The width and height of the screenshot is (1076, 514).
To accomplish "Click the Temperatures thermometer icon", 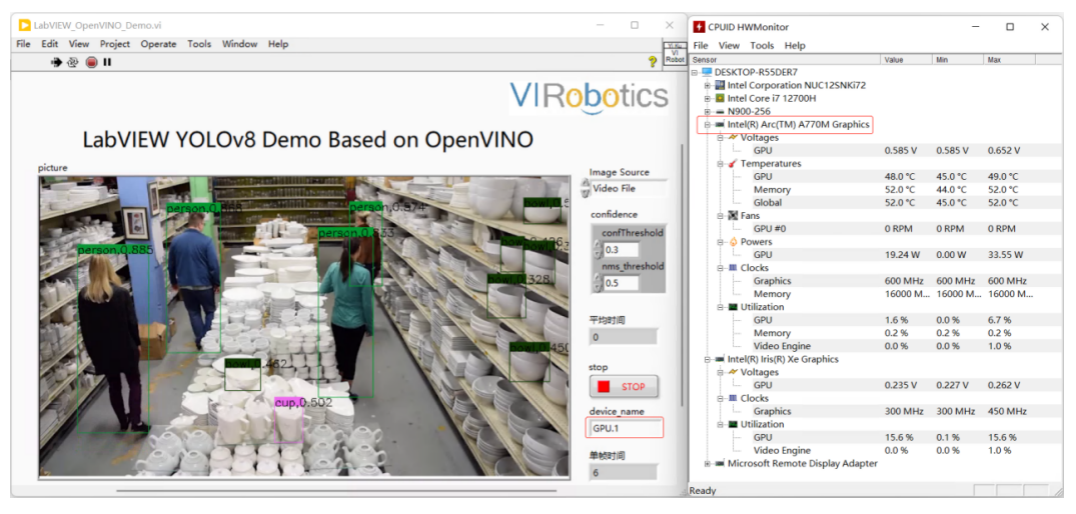I will coord(733,164).
